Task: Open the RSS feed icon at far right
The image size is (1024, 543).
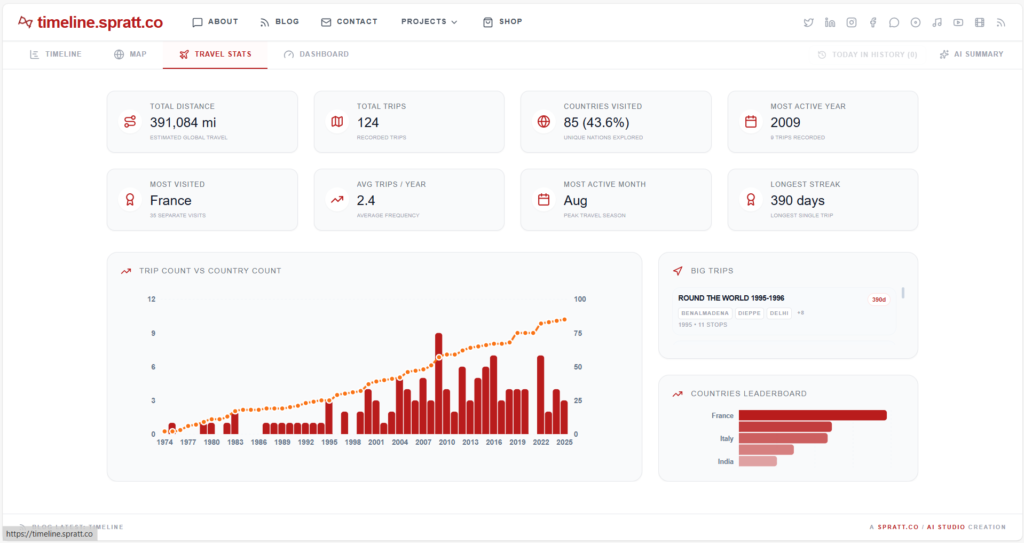Action: [x=1001, y=22]
